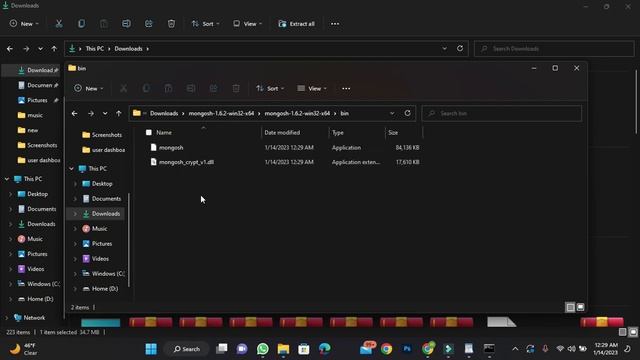Tick the select-all checkbox beside Name column
640x360 pixels.
click(x=149, y=133)
